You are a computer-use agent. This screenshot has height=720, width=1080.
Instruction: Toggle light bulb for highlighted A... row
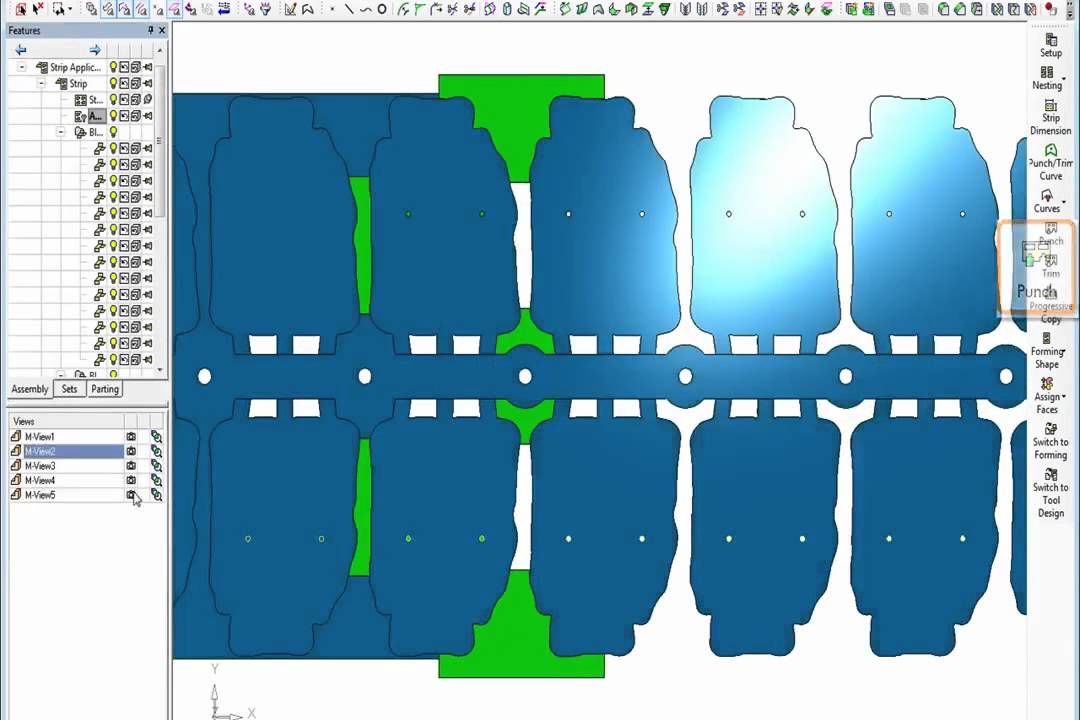113,116
